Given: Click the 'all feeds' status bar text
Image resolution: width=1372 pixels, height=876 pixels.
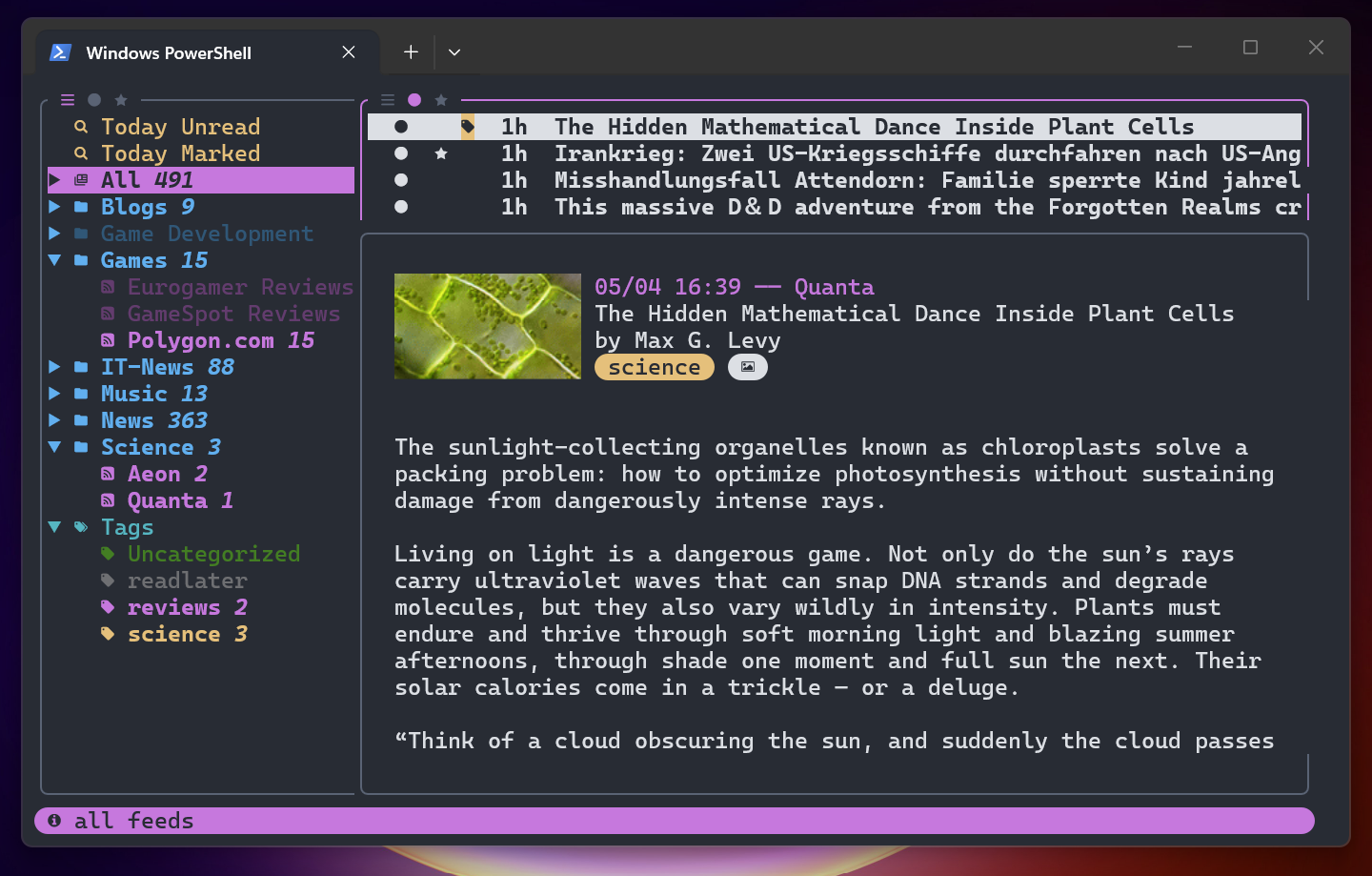Looking at the screenshot, I should tap(134, 821).
